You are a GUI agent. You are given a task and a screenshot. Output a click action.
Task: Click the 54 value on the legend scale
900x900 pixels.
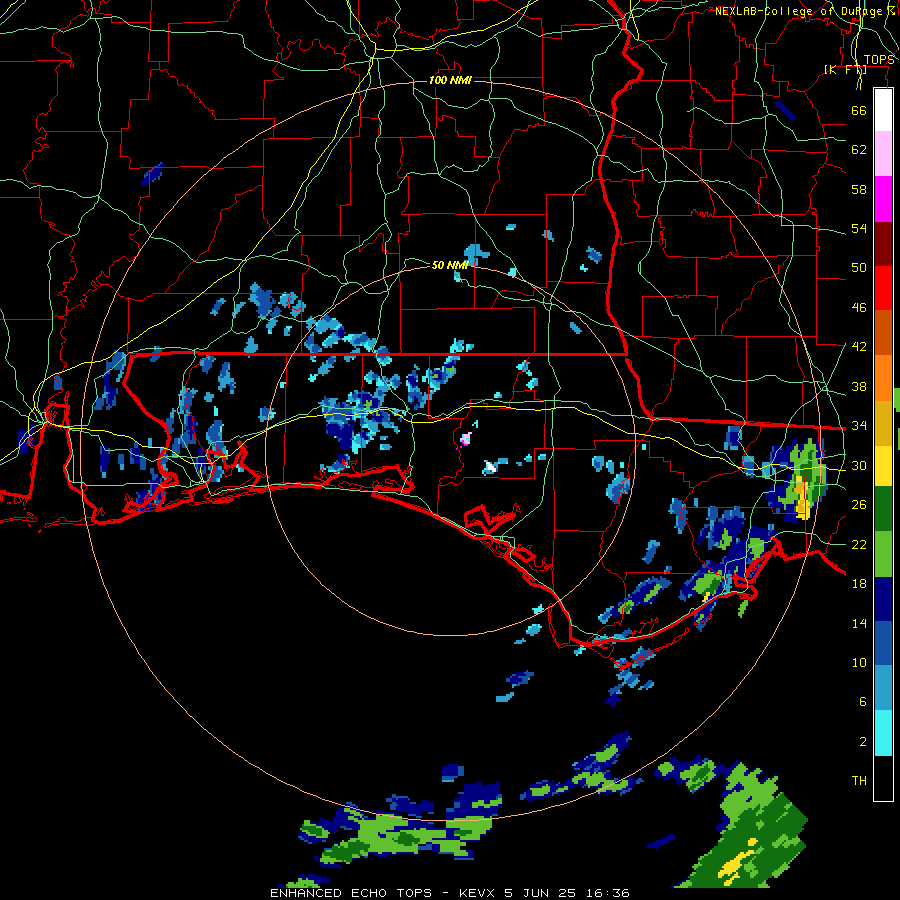point(859,228)
